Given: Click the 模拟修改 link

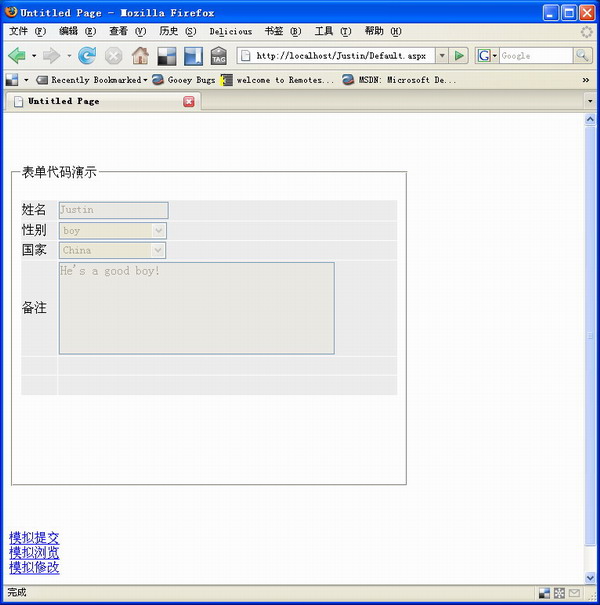Looking at the screenshot, I should click(34, 567).
